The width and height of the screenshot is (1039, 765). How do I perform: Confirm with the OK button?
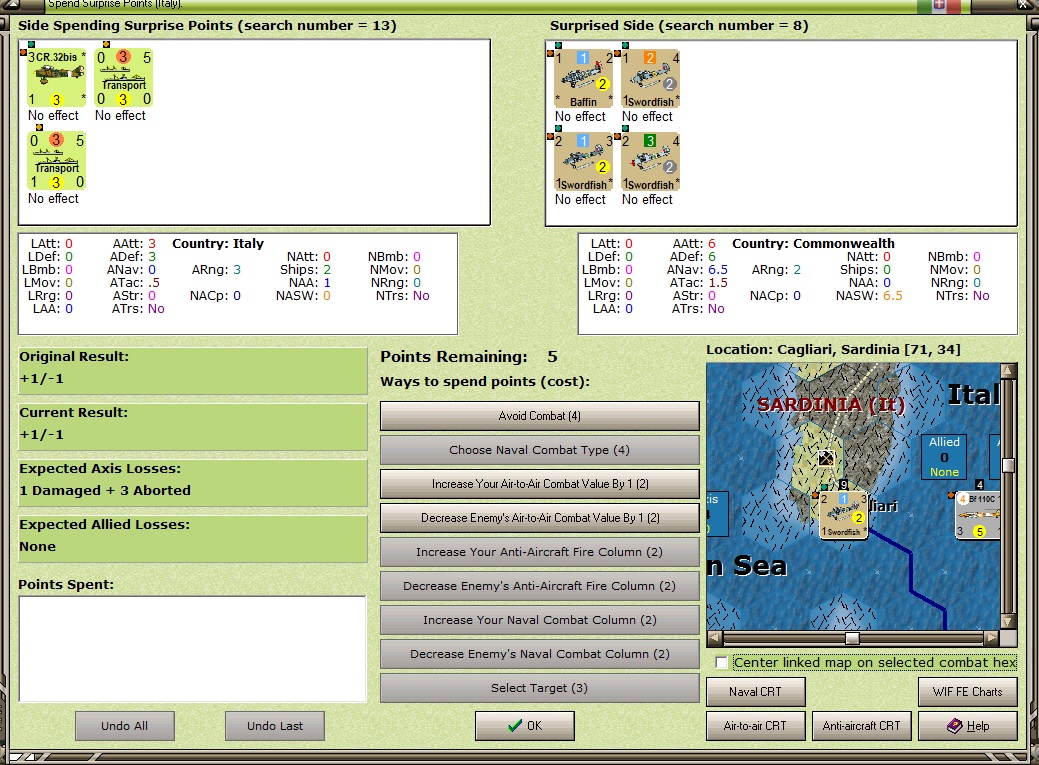[525, 726]
